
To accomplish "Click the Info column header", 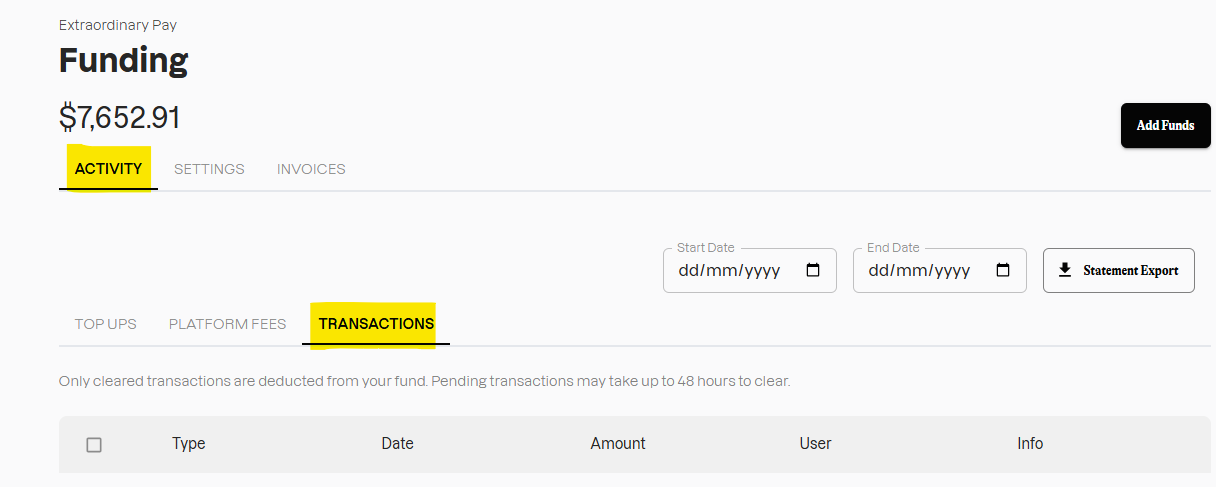I will tap(1030, 443).
